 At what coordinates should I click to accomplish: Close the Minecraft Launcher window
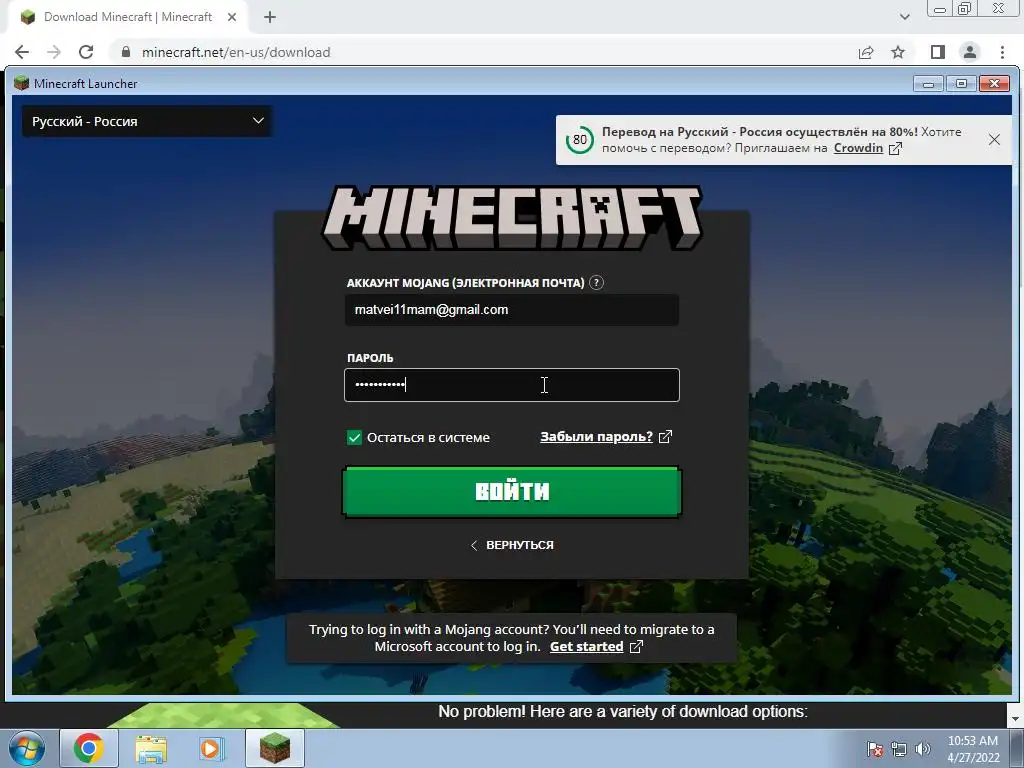click(x=994, y=84)
